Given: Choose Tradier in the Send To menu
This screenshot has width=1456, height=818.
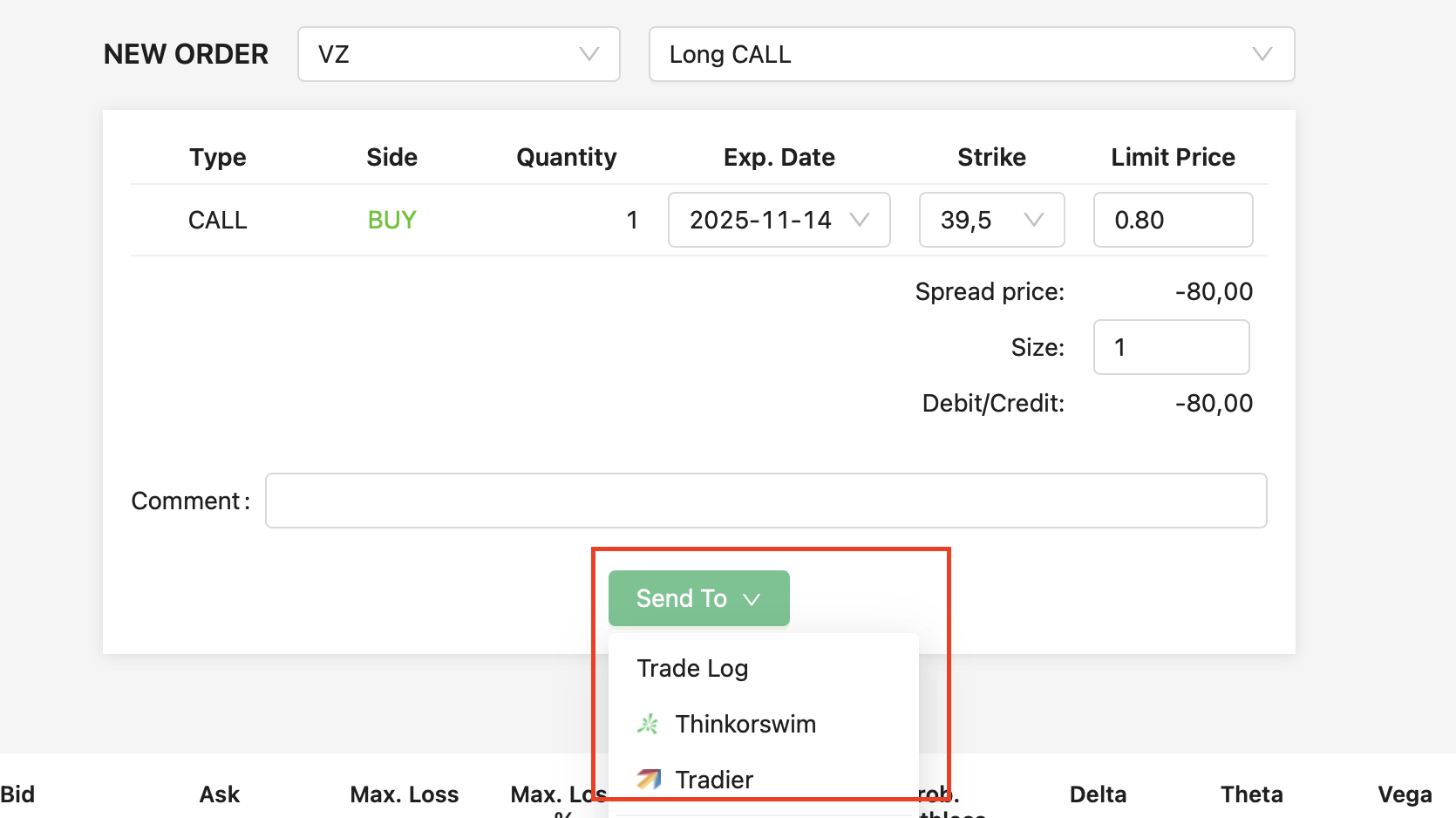Looking at the screenshot, I should pyautogui.click(x=714, y=779).
